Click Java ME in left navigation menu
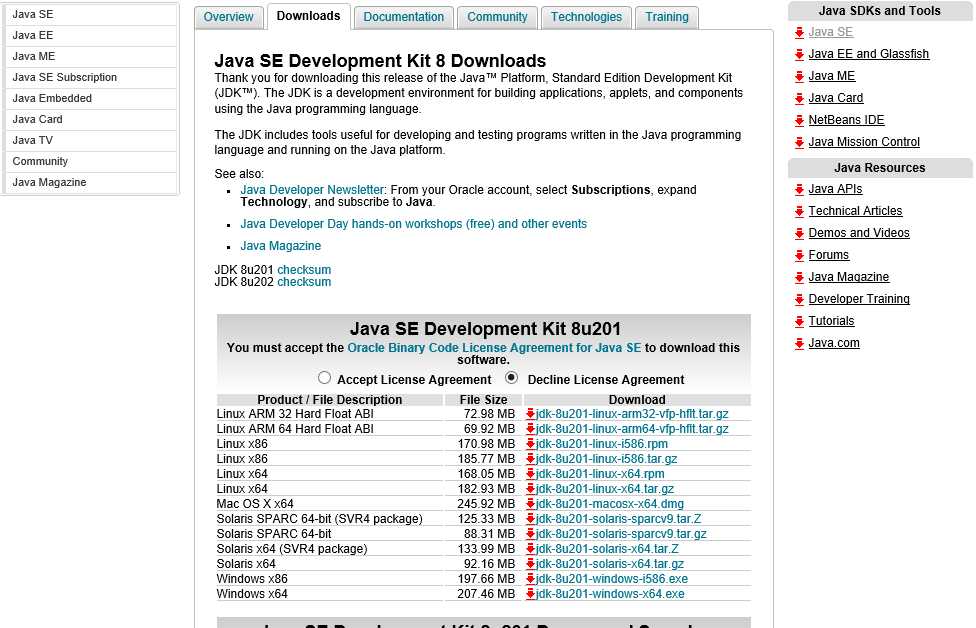 [x=91, y=57]
